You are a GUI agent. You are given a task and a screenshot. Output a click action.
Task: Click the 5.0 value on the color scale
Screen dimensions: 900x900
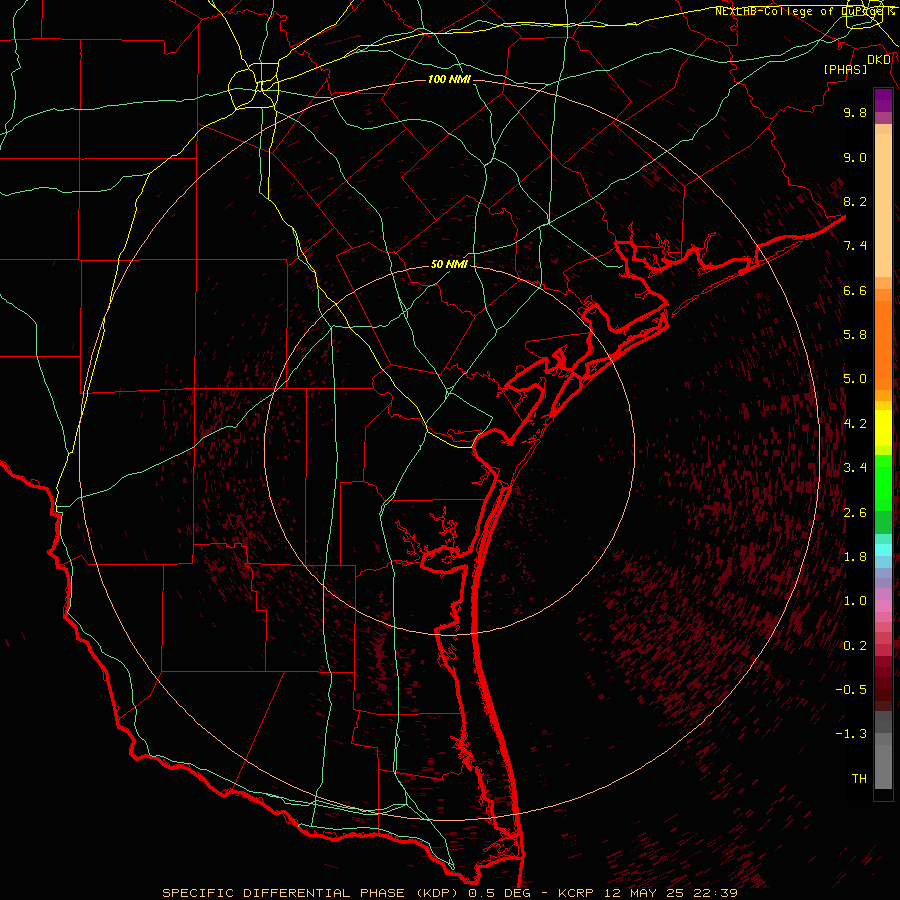click(855, 379)
